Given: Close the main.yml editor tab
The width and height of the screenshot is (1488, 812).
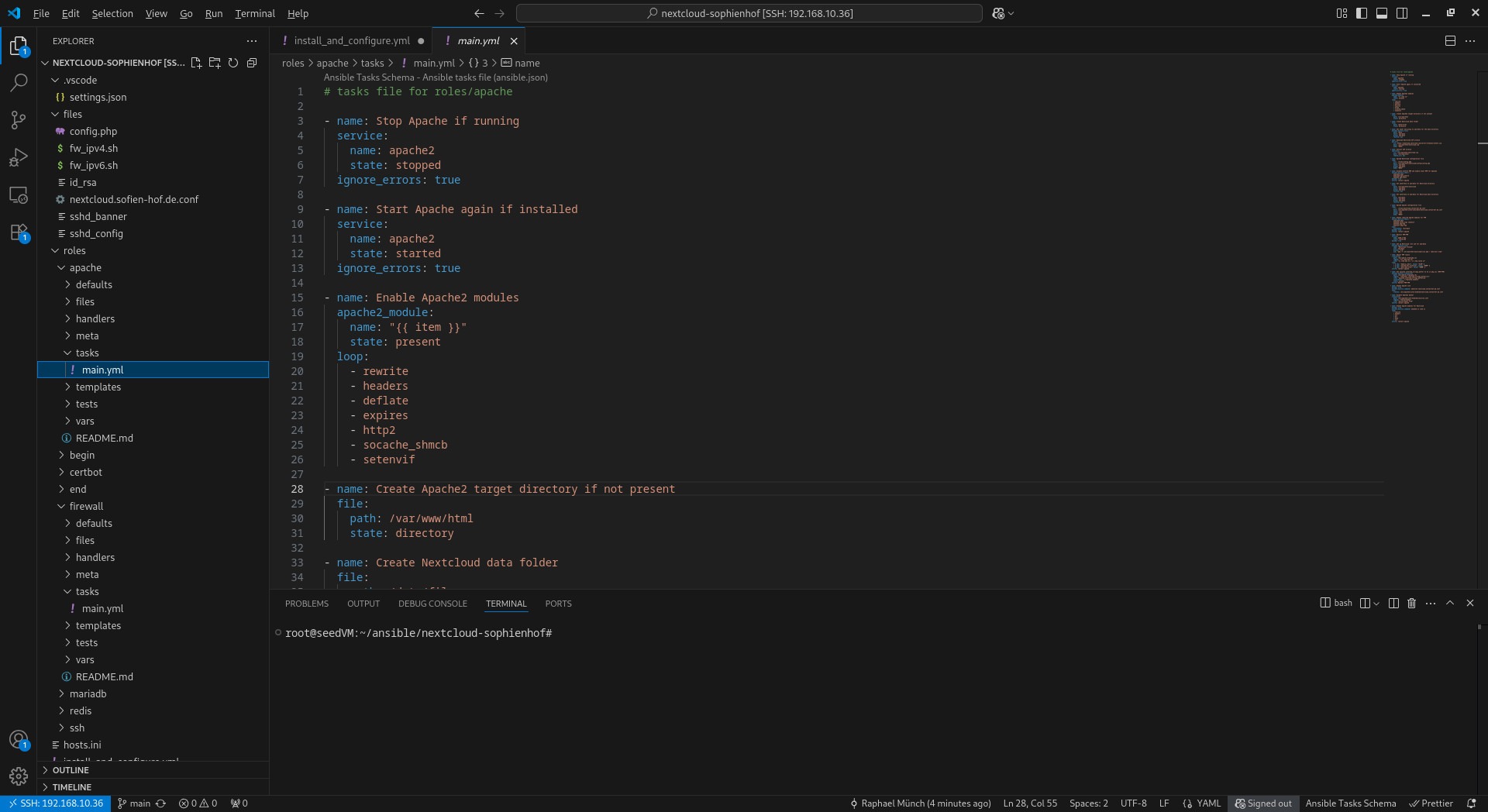Looking at the screenshot, I should click(x=514, y=41).
